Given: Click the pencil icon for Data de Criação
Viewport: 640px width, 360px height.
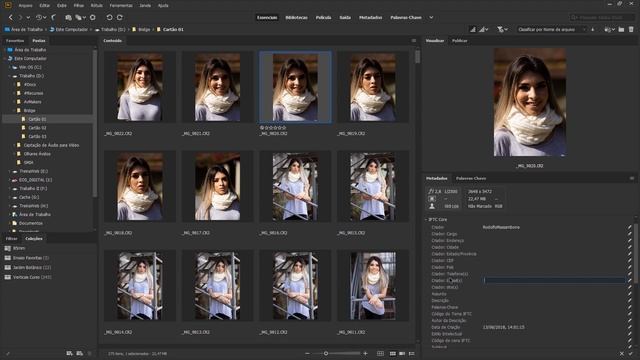Looking at the screenshot, I should tap(630, 327).
